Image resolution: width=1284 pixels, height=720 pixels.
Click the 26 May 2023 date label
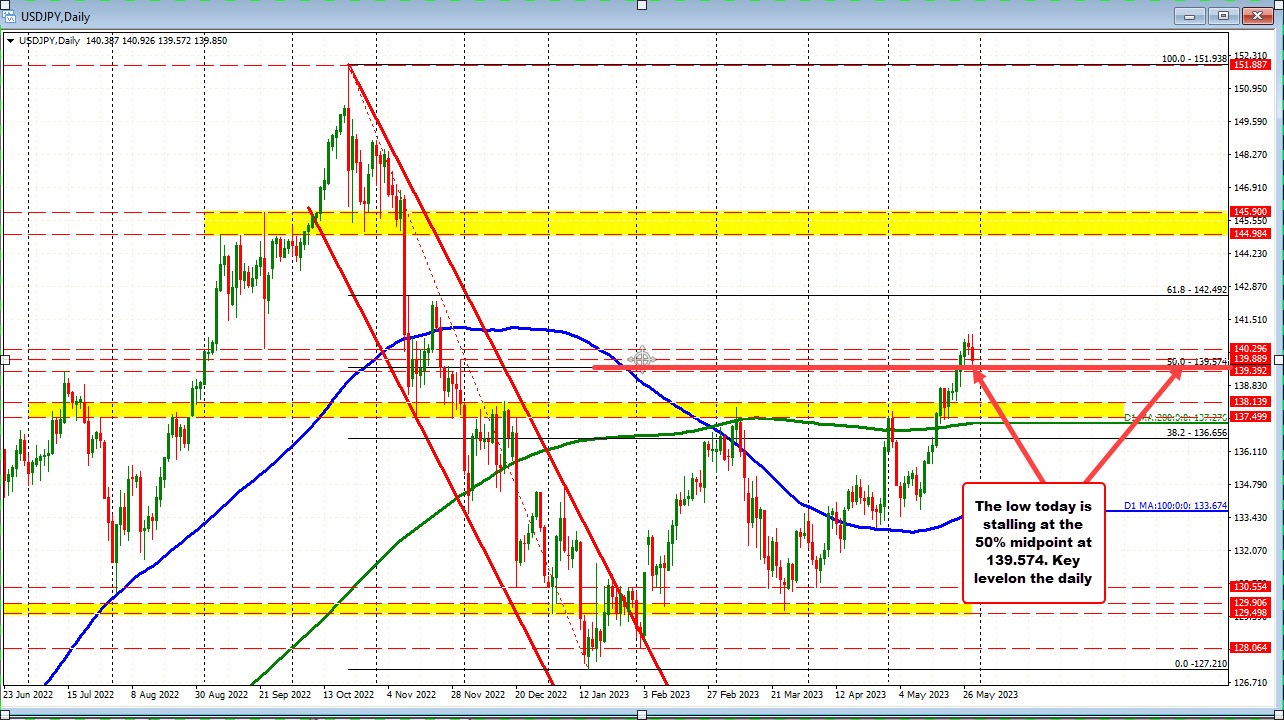point(988,694)
